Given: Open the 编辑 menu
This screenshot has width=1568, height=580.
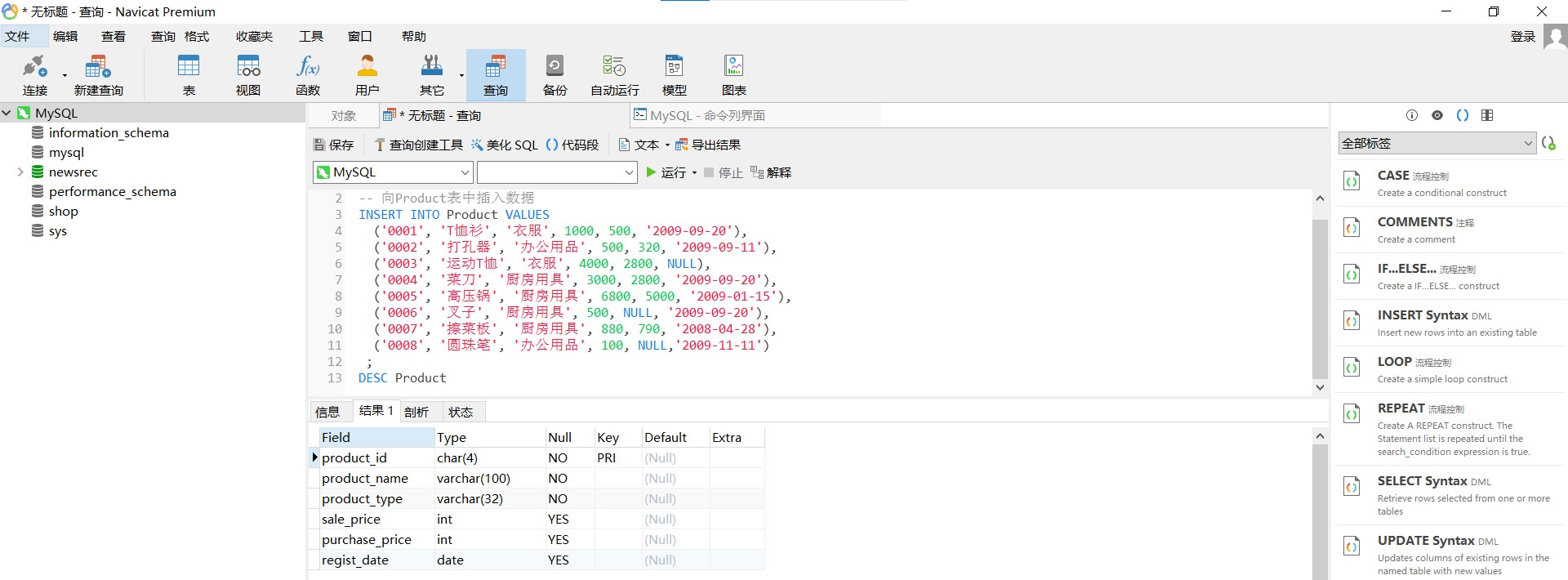Looking at the screenshot, I should pos(65,37).
